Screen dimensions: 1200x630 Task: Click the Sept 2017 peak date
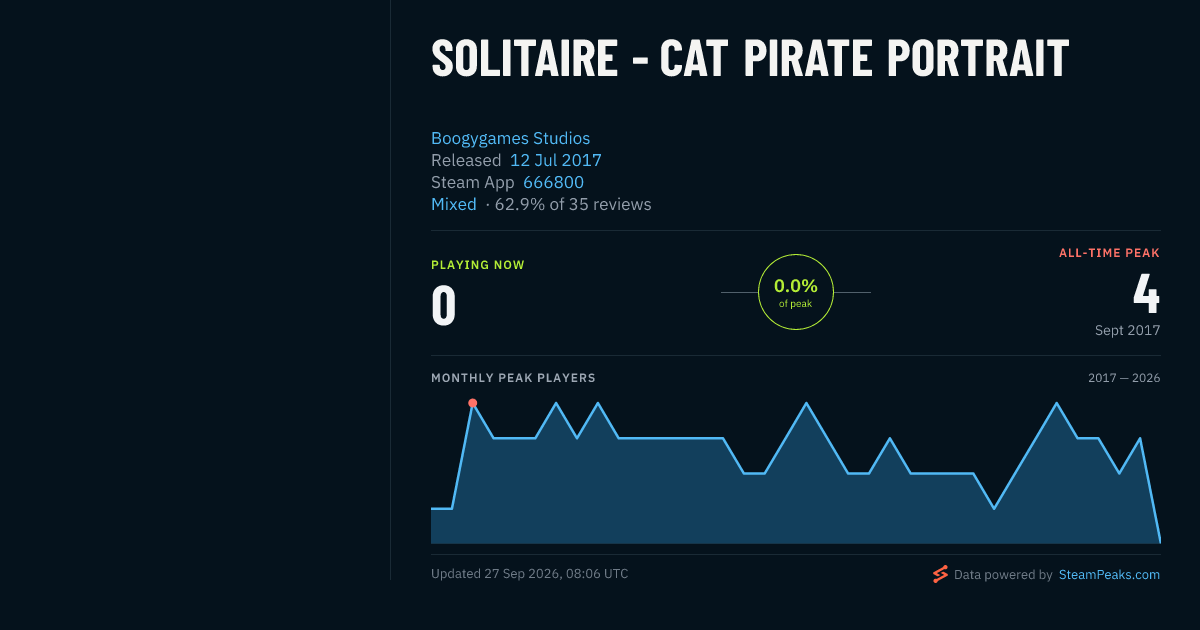pos(1127,330)
